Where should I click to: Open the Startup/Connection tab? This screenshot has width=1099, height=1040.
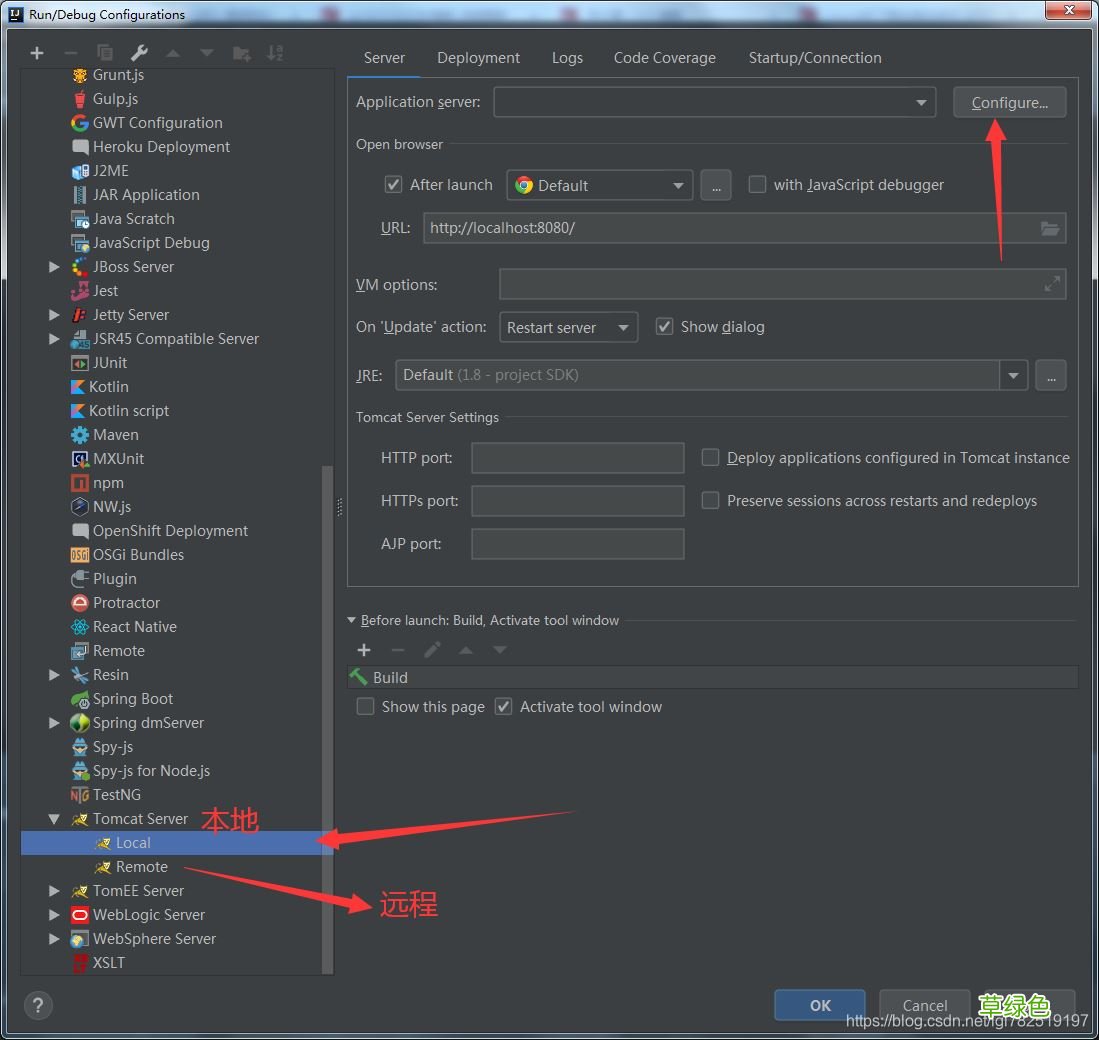pyautogui.click(x=814, y=58)
